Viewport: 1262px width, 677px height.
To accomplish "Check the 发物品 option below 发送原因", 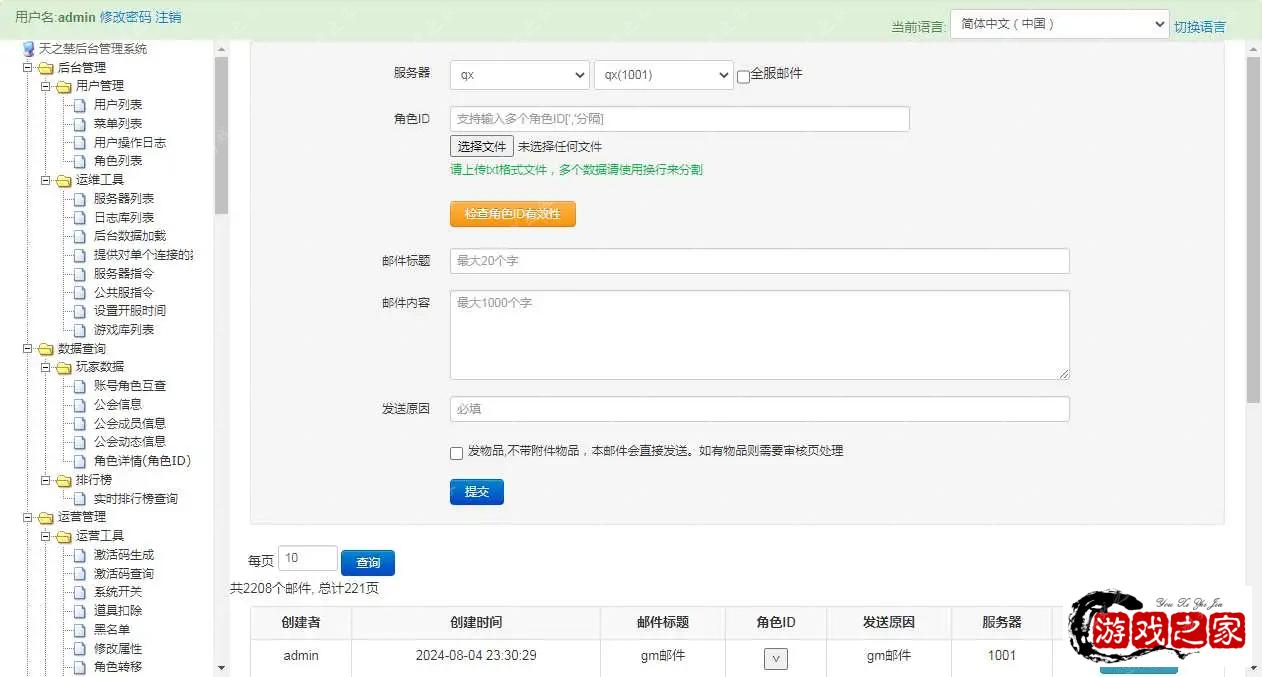I will pyautogui.click(x=456, y=453).
